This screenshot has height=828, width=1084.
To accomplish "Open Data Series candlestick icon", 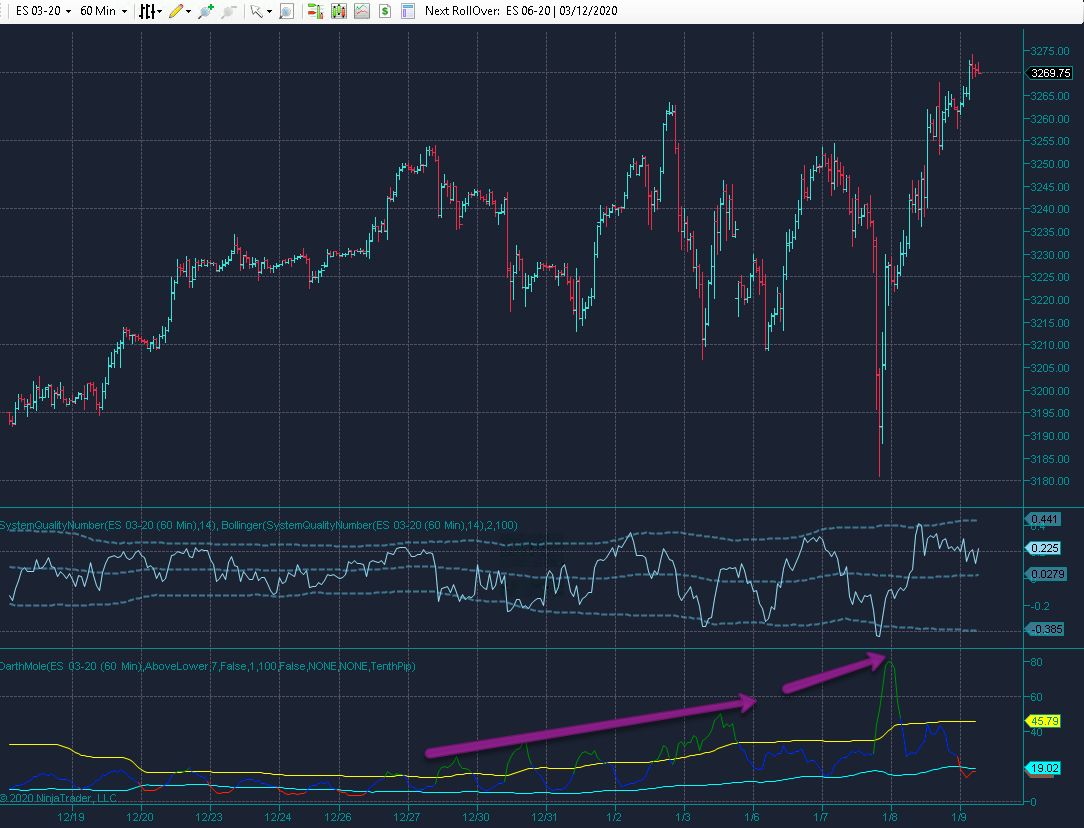I will 339,12.
